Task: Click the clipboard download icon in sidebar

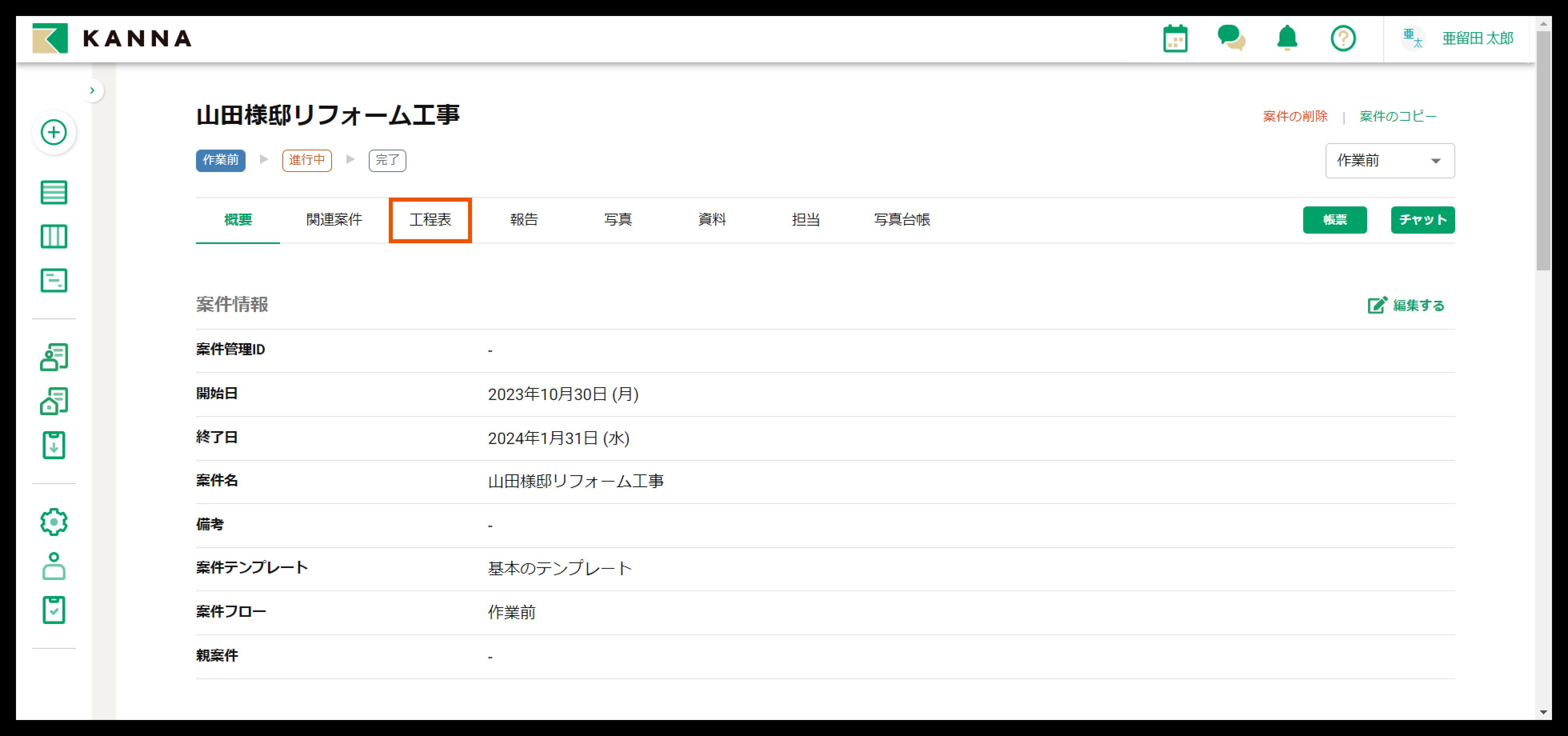Action: click(x=54, y=445)
